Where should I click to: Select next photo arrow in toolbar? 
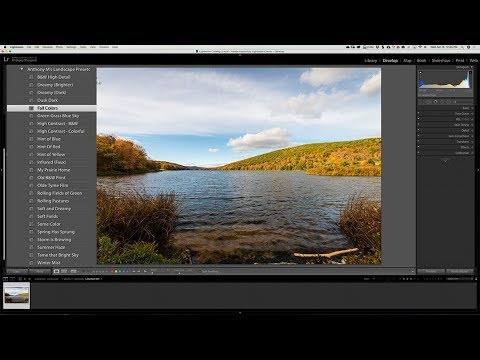tap(138, 271)
